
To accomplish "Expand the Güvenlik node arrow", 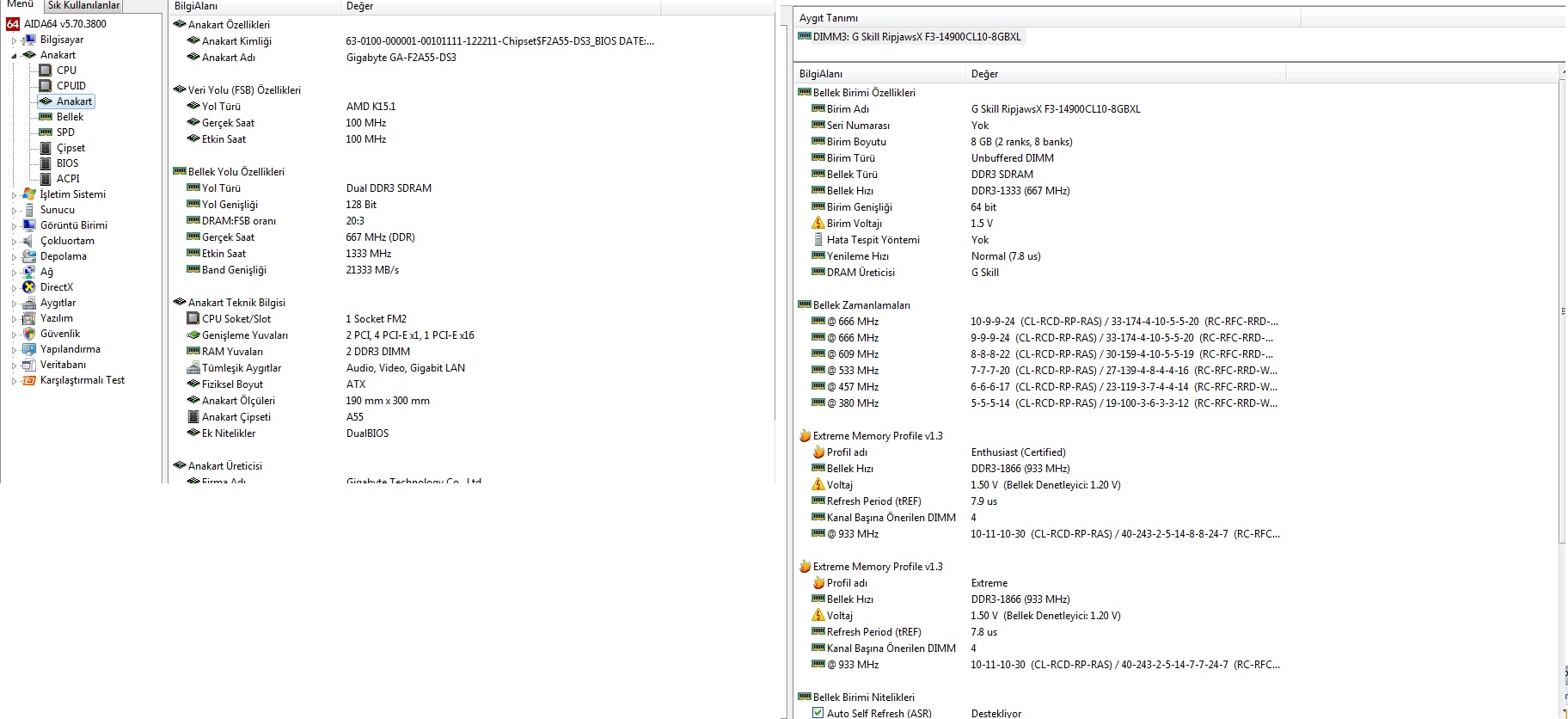I will point(14,335).
